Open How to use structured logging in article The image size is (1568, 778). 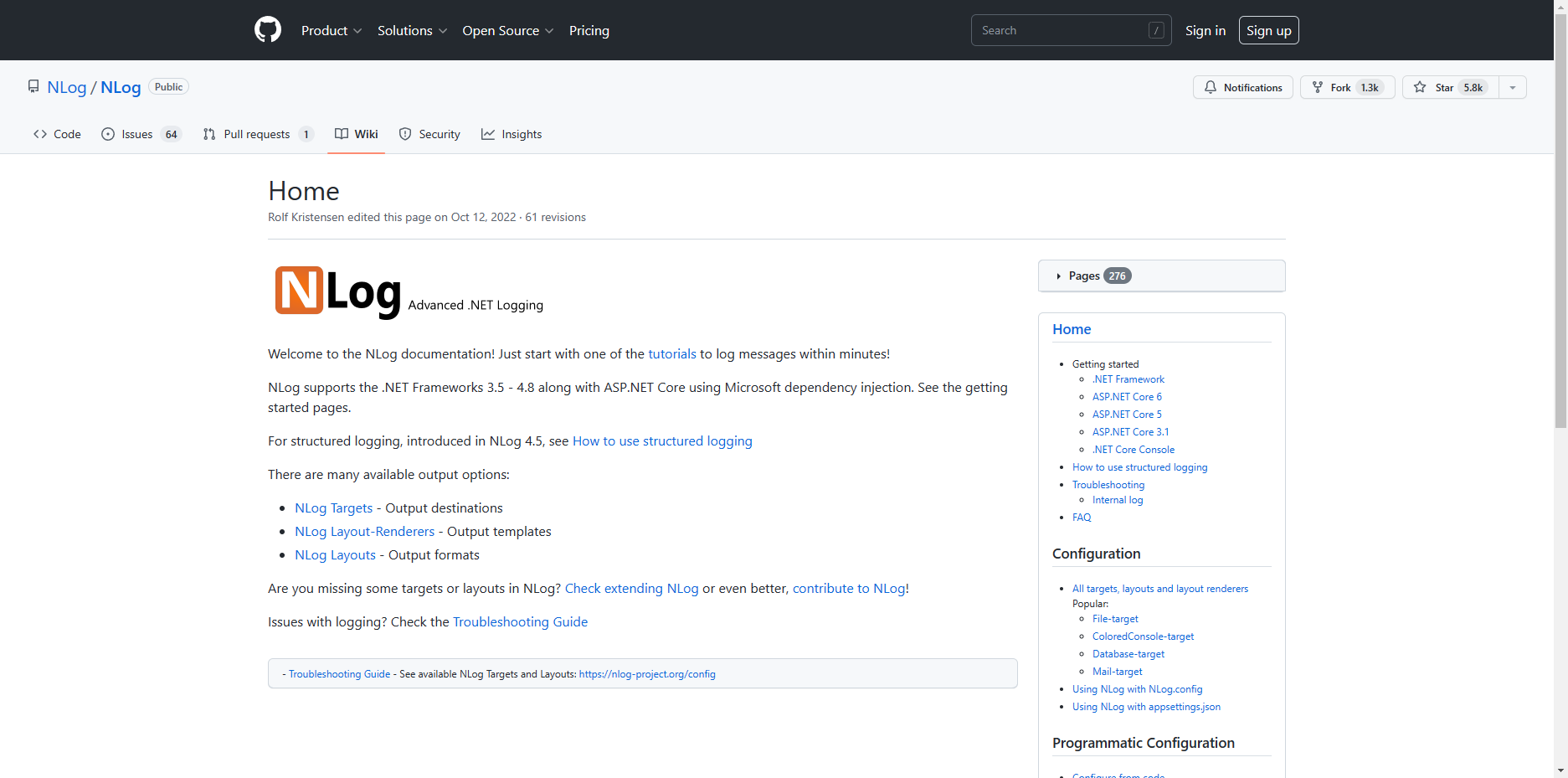[x=662, y=441]
